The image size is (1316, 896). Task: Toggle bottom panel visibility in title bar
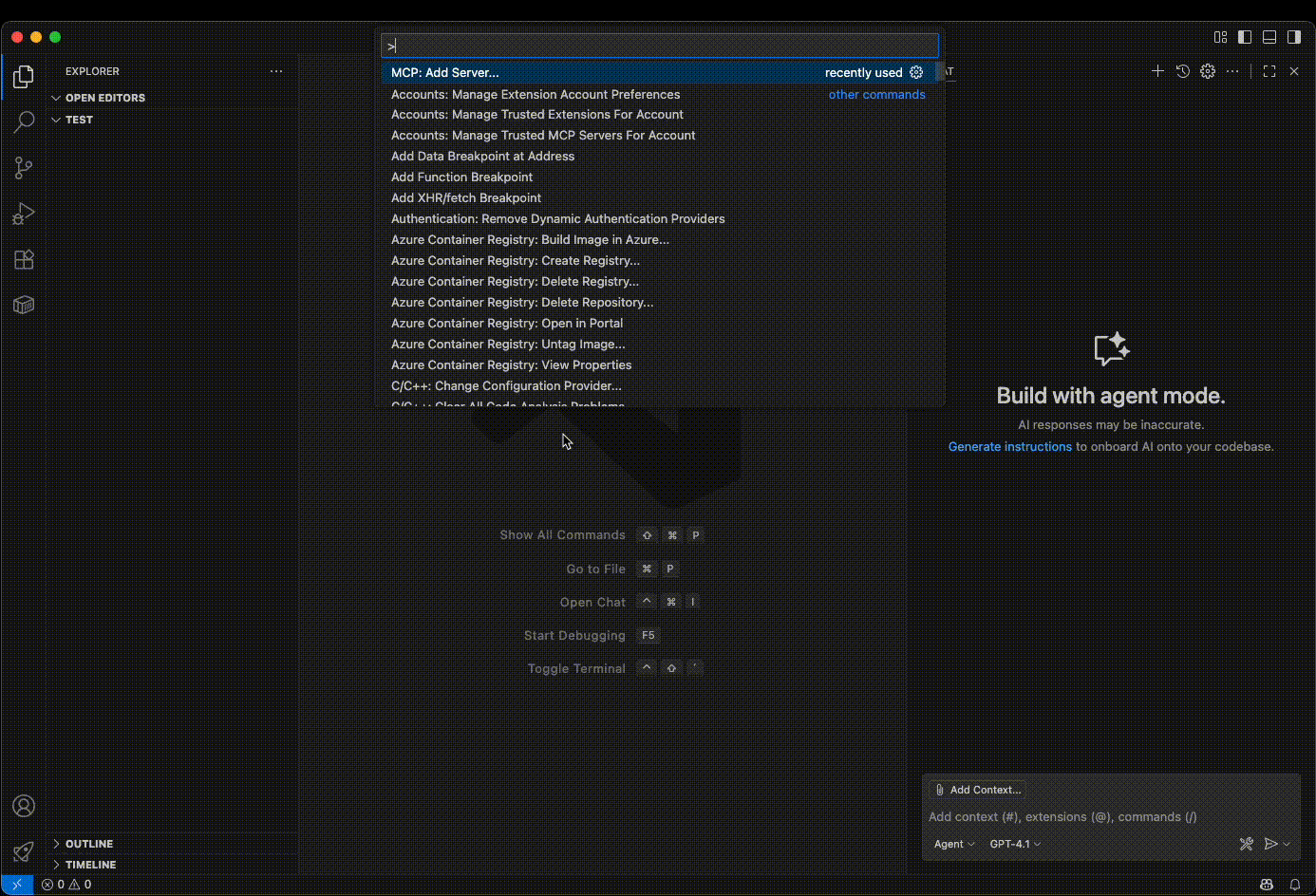(1269, 37)
